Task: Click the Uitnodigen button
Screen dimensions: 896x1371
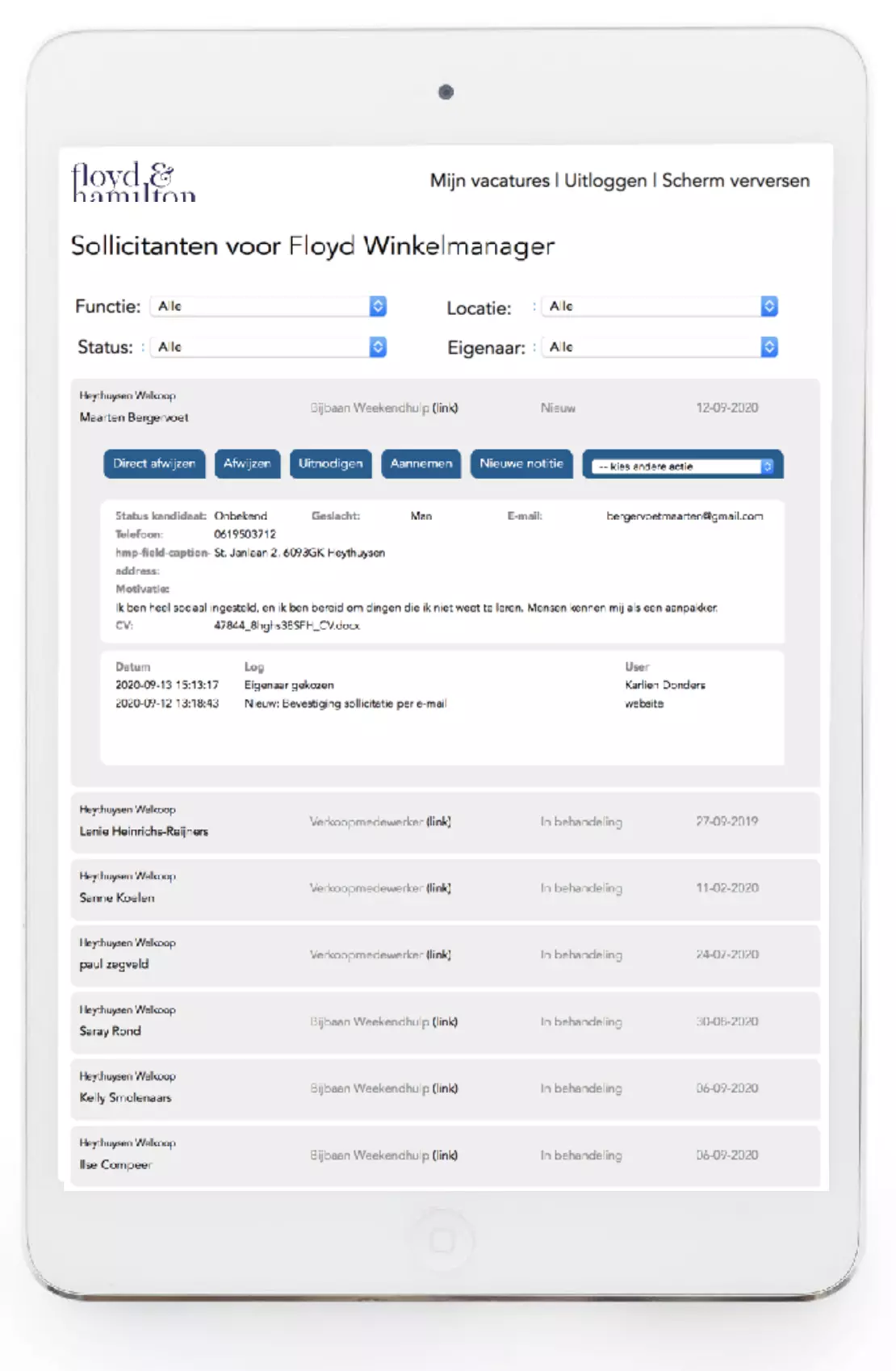Action: pos(331,463)
